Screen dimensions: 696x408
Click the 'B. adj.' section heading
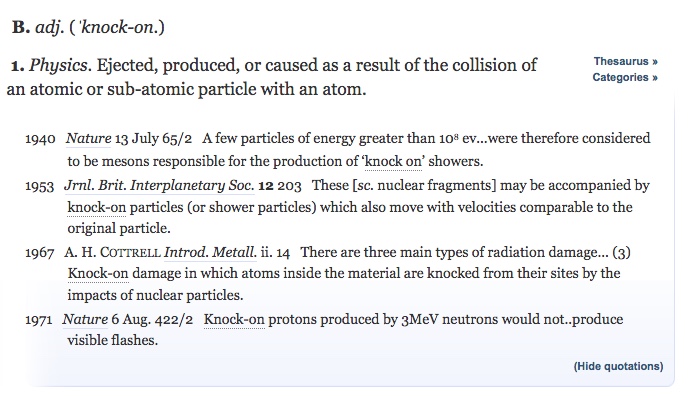[38, 28]
